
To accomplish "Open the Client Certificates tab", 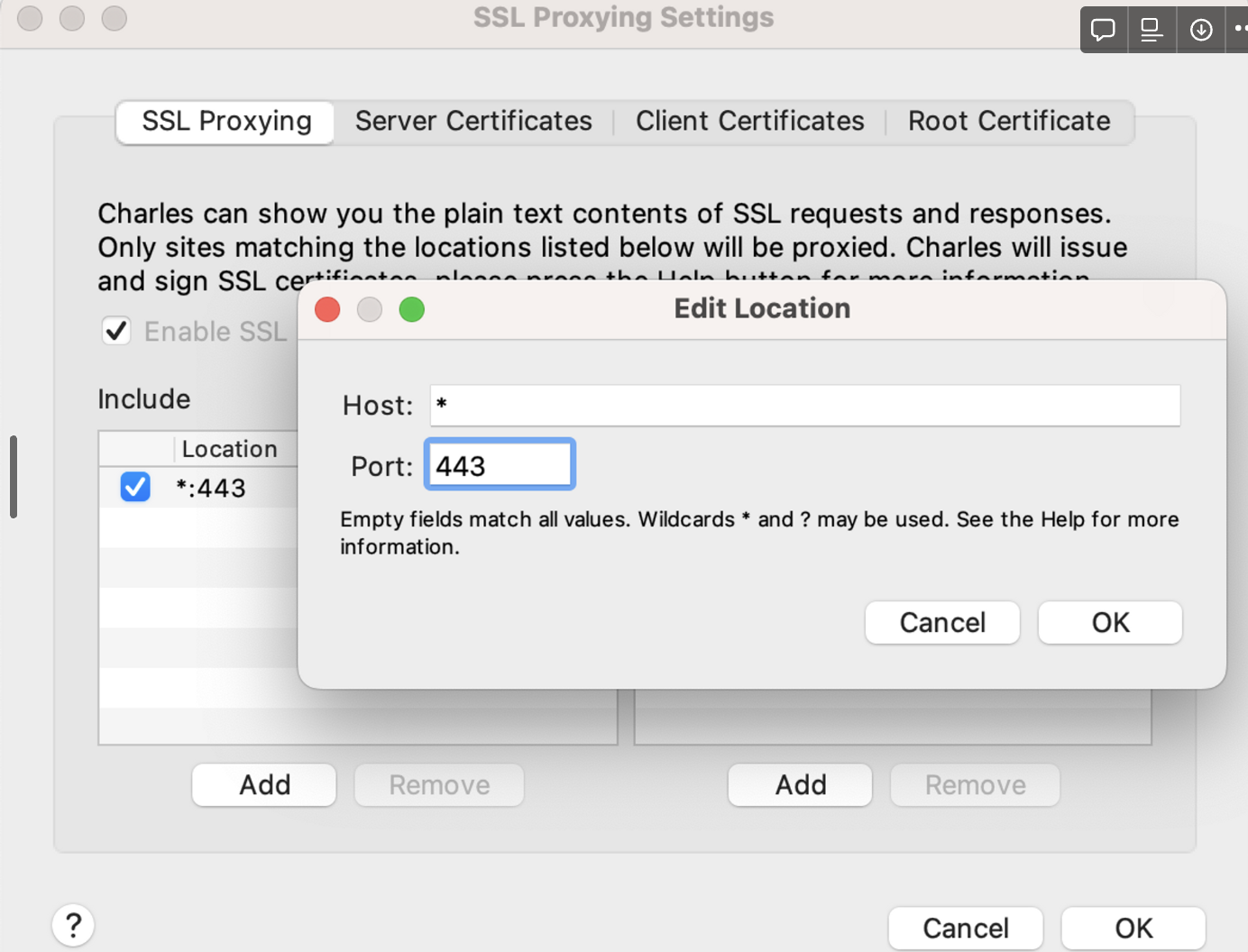I will (749, 120).
